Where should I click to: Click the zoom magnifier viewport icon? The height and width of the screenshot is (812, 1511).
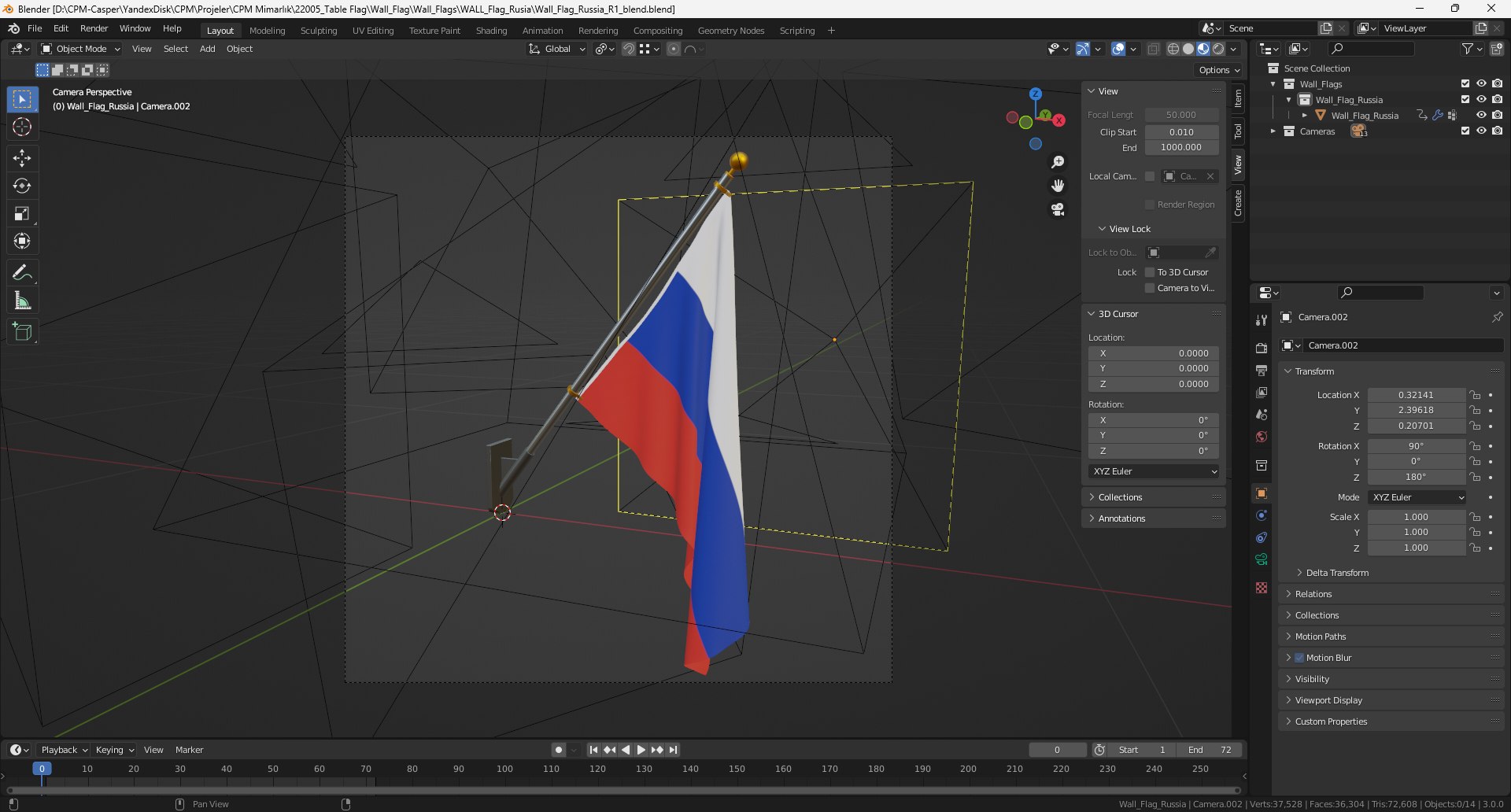pos(1058,162)
